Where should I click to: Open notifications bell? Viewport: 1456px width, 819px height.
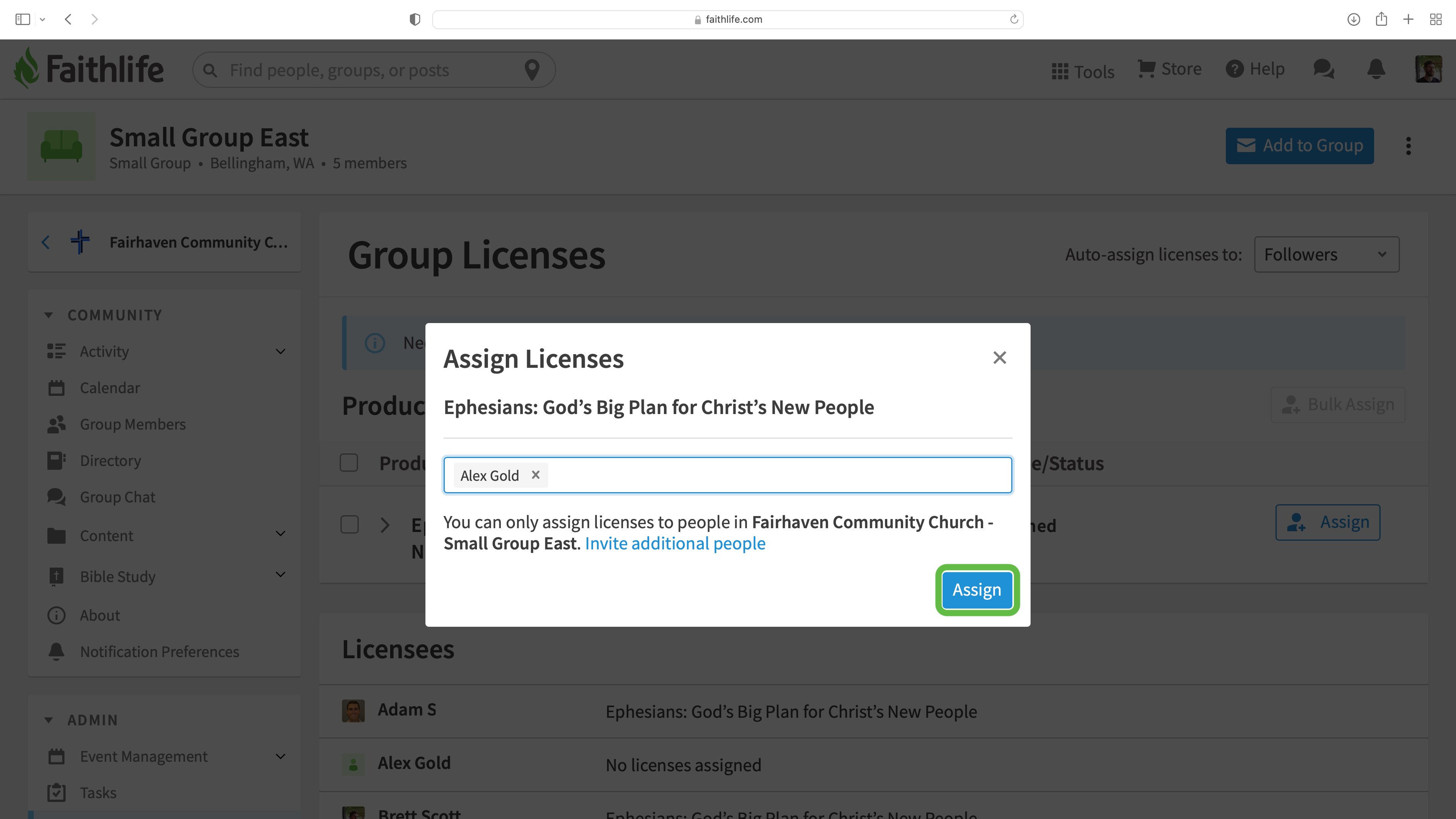(x=1376, y=69)
